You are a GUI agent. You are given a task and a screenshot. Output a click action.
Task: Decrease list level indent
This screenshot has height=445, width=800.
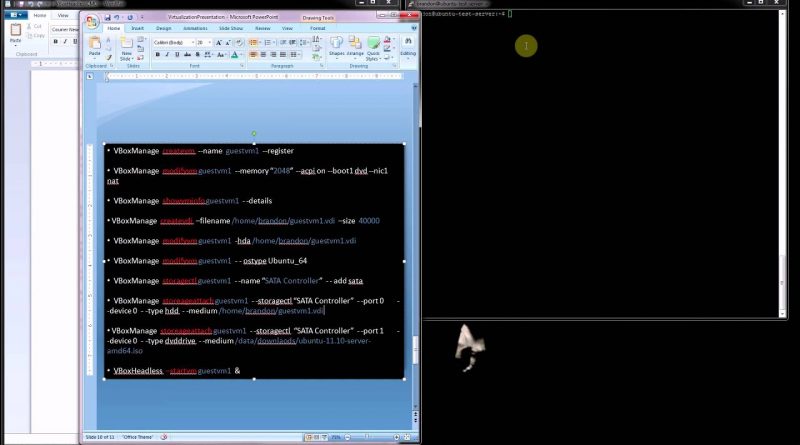[x=282, y=42]
